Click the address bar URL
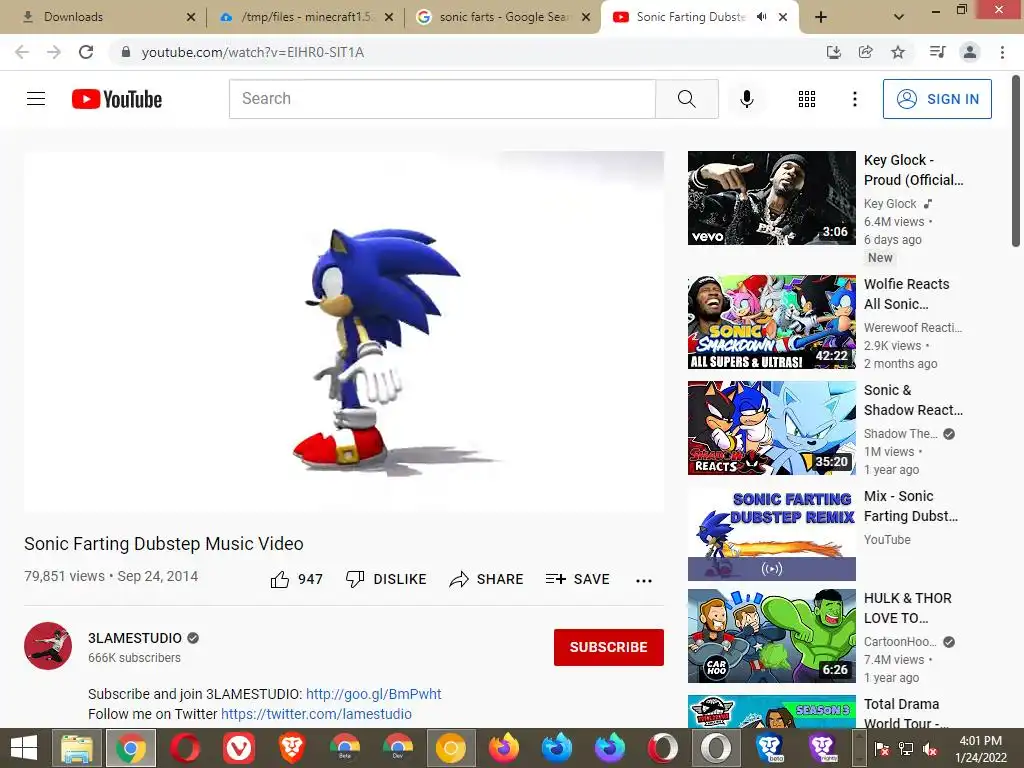Screen dimensions: 1024x768 (x=253, y=52)
